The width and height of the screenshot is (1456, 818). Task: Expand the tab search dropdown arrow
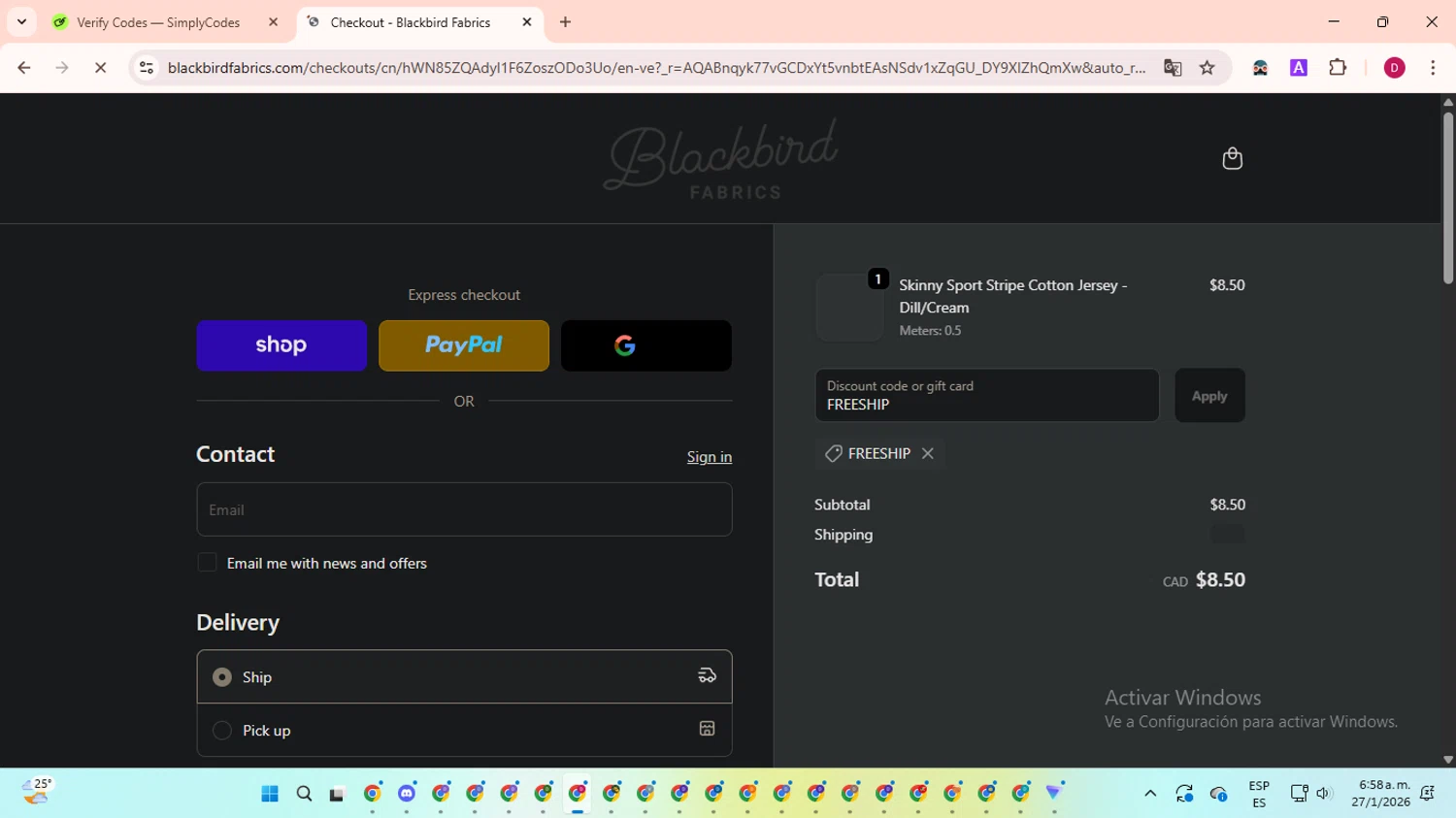coord(21,21)
